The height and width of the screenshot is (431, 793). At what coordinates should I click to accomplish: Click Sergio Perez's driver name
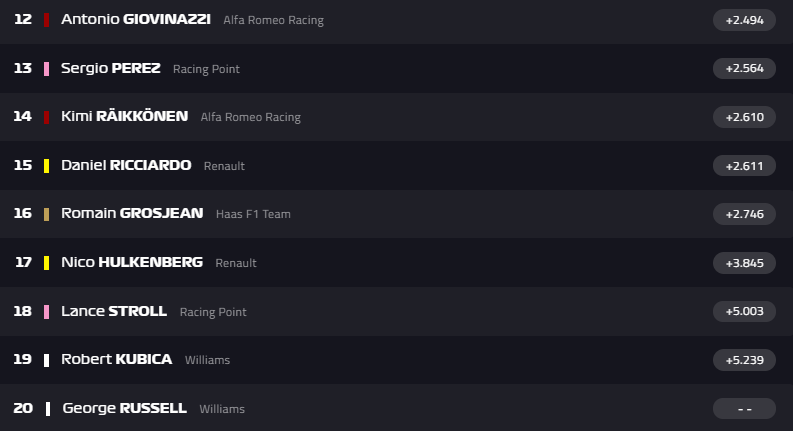(110, 68)
